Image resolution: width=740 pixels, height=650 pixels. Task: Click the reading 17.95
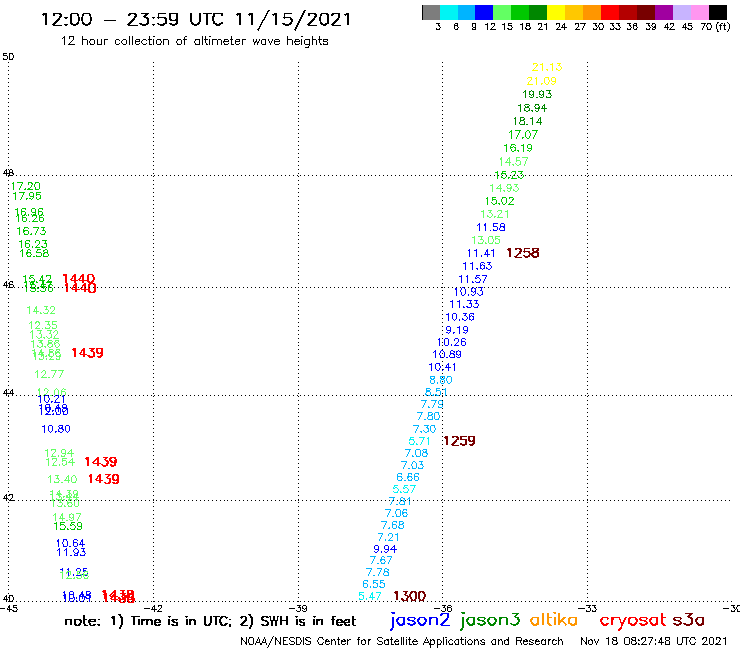(x=26, y=195)
